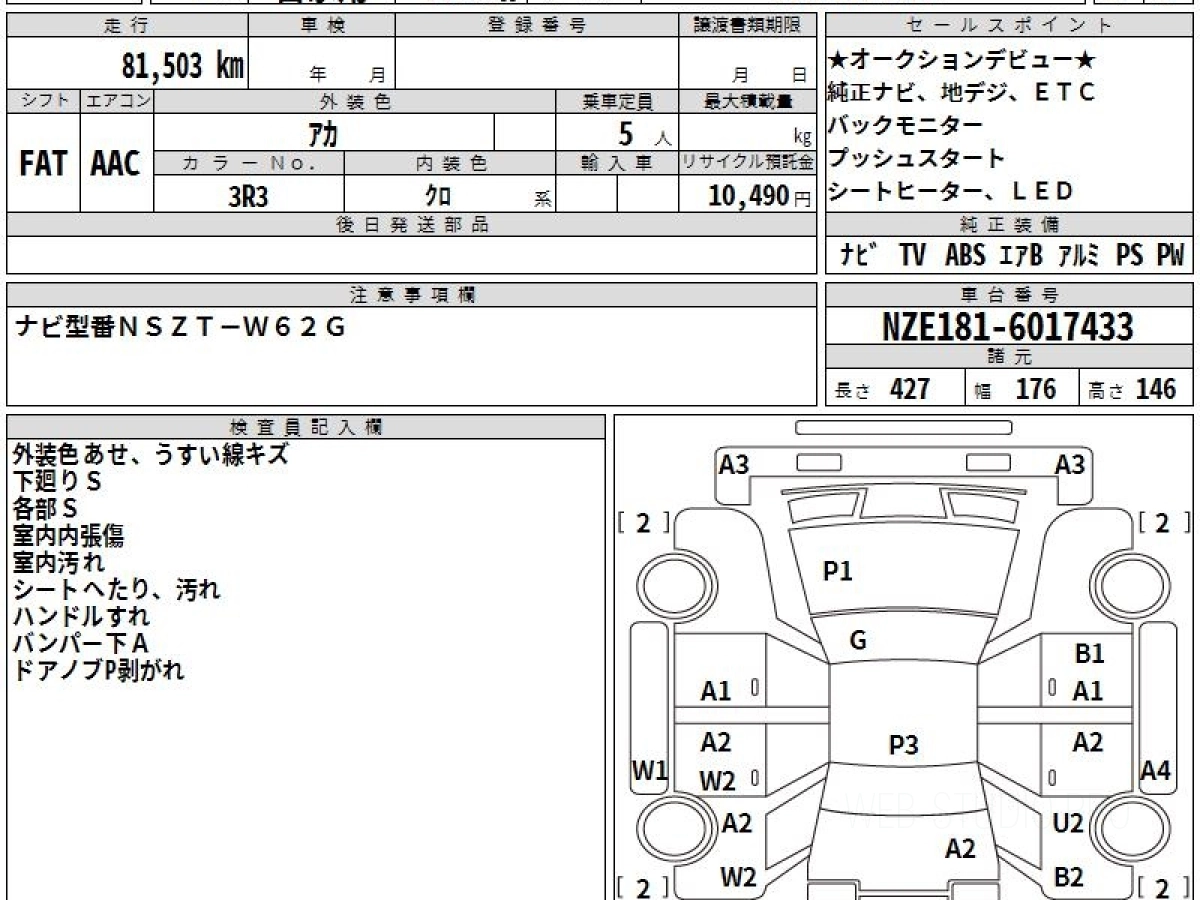Click the 譲渡書類期限 header cell
1200x900 pixels.
(x=747, y=26)
